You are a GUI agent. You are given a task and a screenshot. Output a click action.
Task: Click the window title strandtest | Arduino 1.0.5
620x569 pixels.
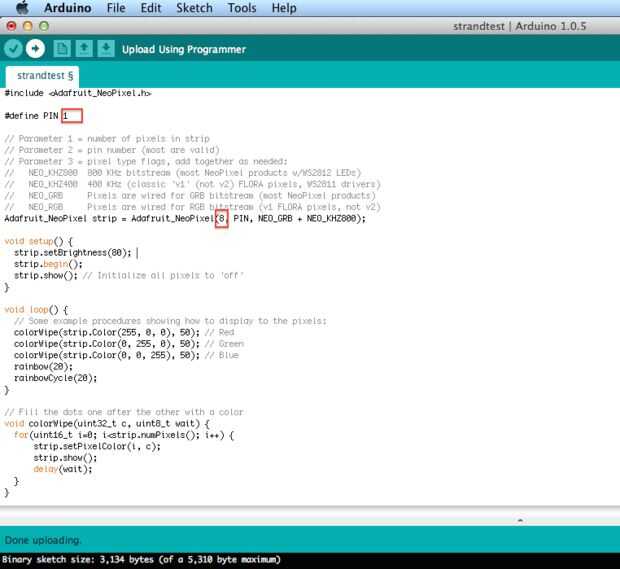[x=519, y=26]
